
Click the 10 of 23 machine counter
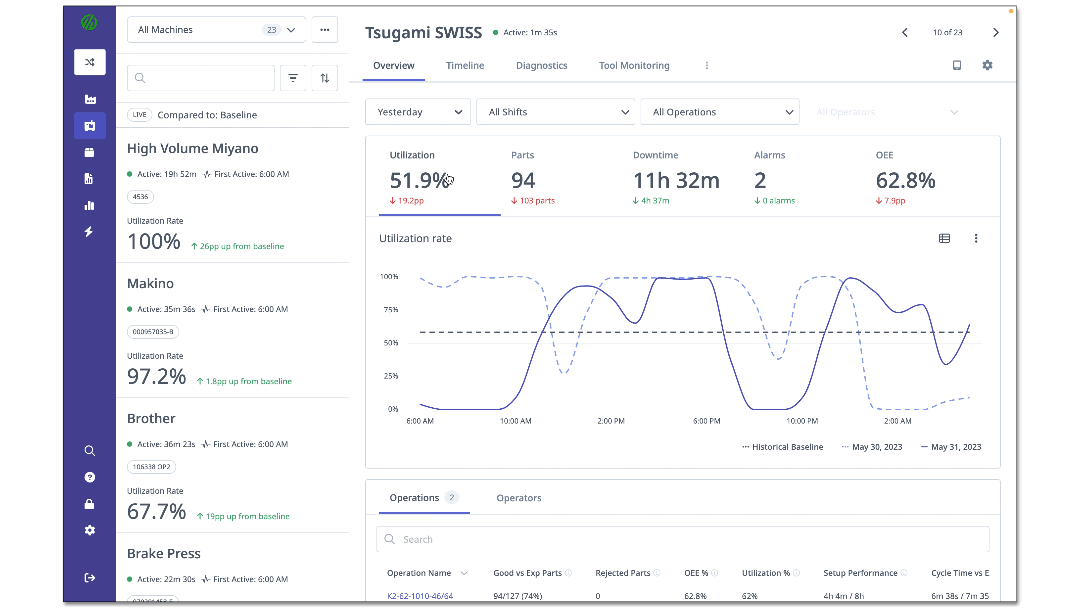948,32
